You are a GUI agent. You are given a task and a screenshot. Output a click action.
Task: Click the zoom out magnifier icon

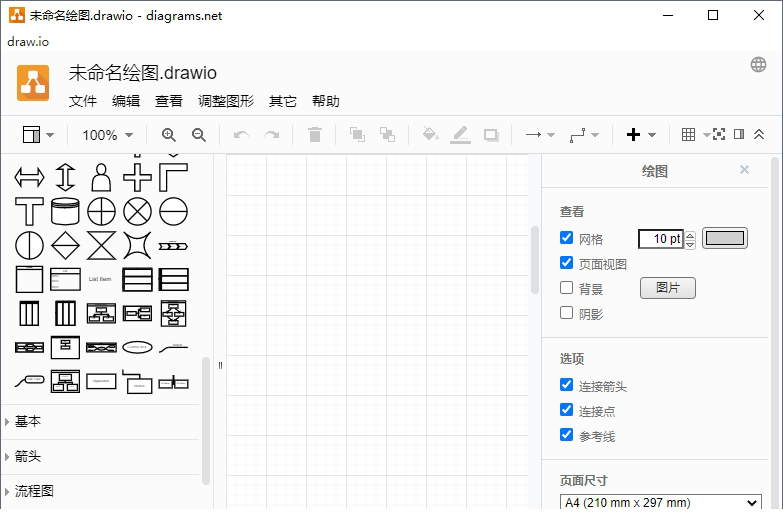click(x=199, y=135)
